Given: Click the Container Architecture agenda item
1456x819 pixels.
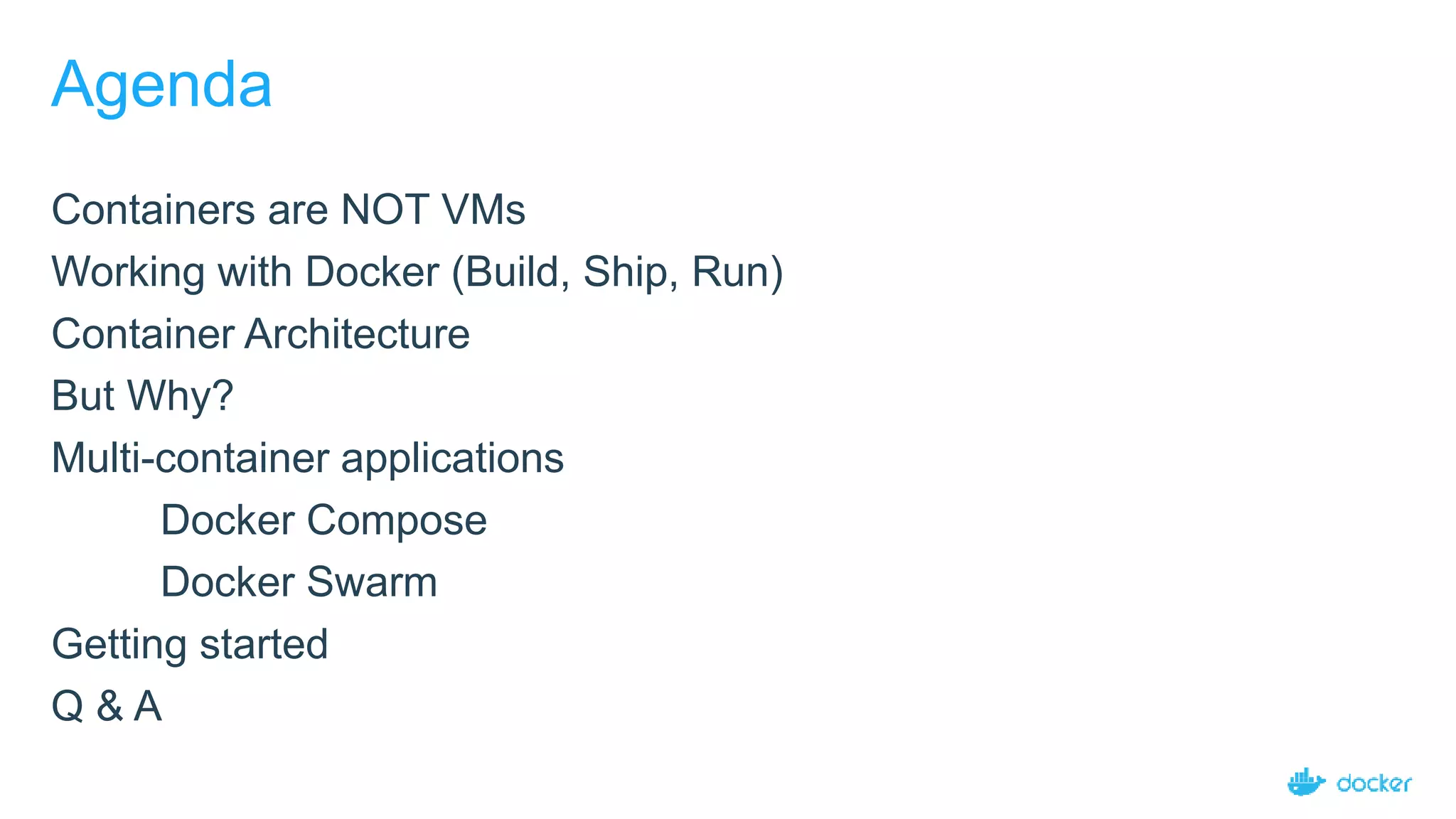Looking at the screenshot, I should [x=260, y=333].
